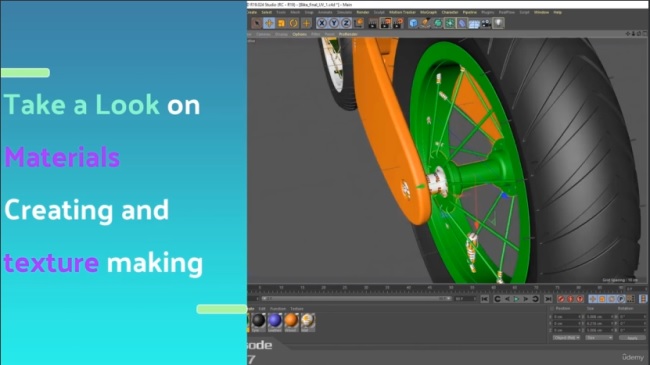
Task: Jump to end of the timeline
Action: coord(548,299)
